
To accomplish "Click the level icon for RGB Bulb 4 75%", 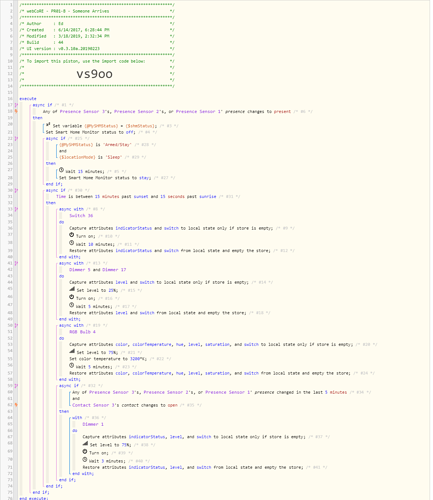I will (72, 351).
